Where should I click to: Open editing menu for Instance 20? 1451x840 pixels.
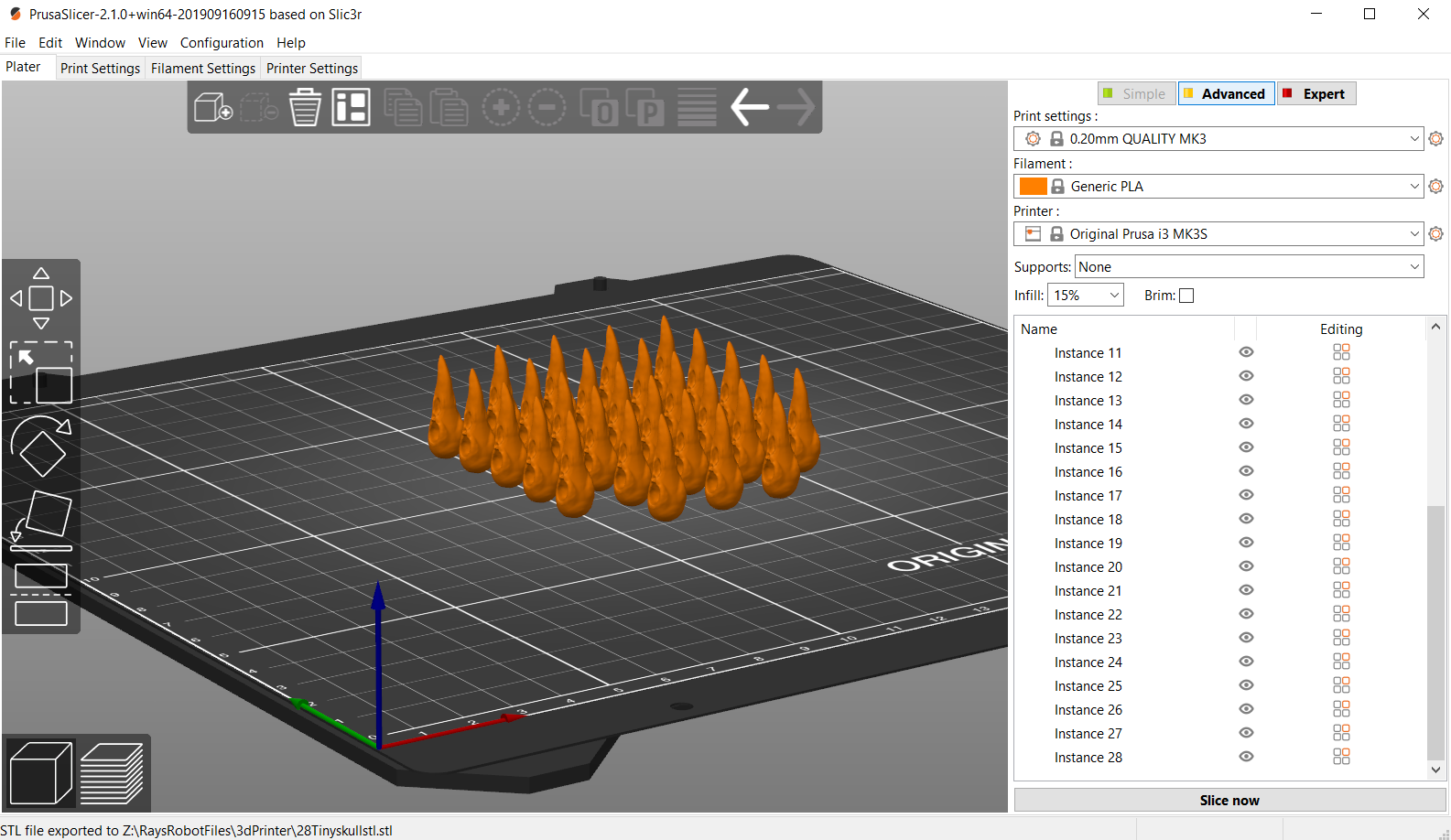tap(1341, 566)
